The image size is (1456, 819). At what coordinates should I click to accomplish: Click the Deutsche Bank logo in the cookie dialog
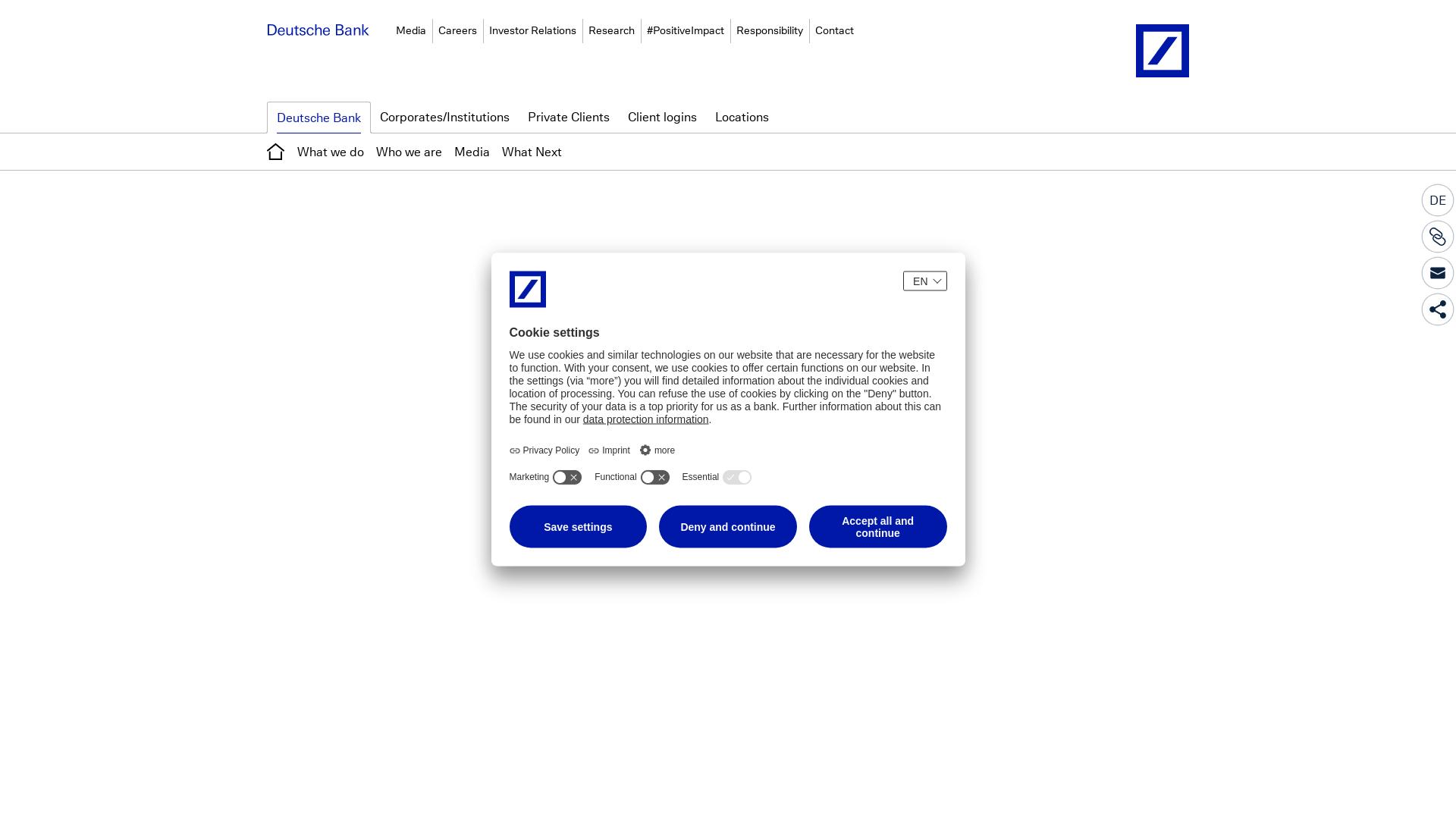coord(527,289)
